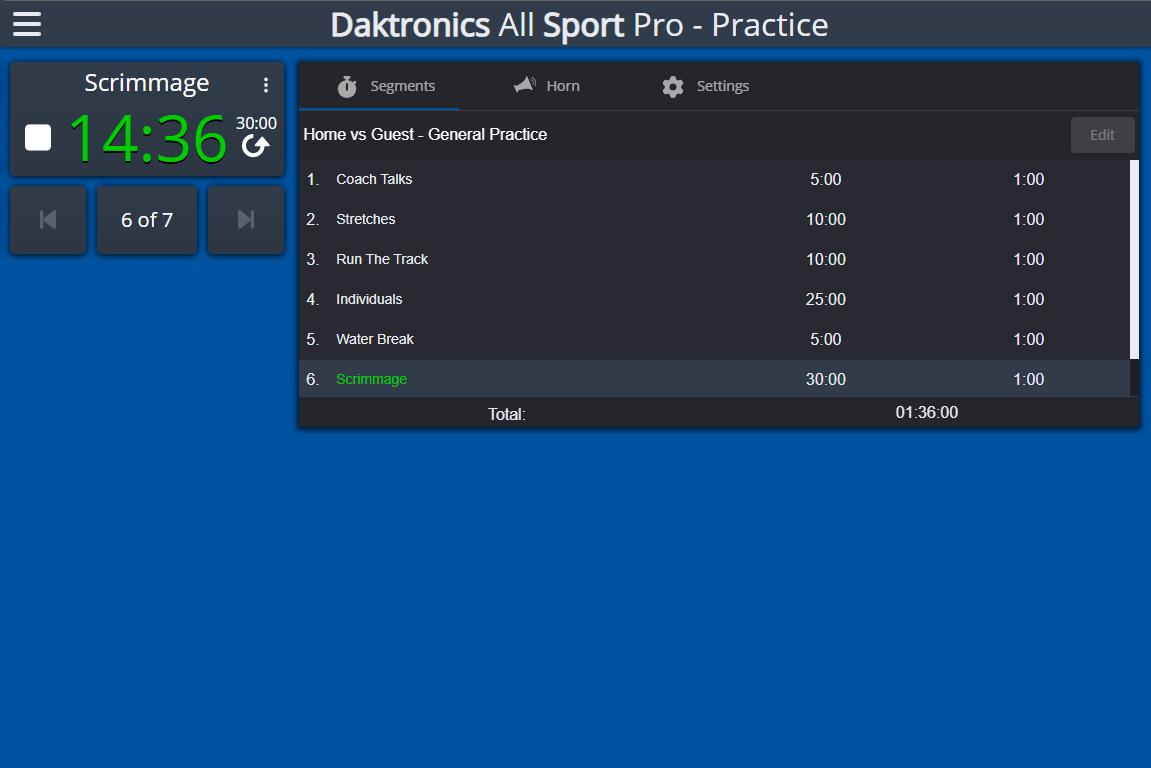Select the Run The Track segment
The height and width of the screenshot is (768, 1151).
pyautogui.click(x=600, y=259)
